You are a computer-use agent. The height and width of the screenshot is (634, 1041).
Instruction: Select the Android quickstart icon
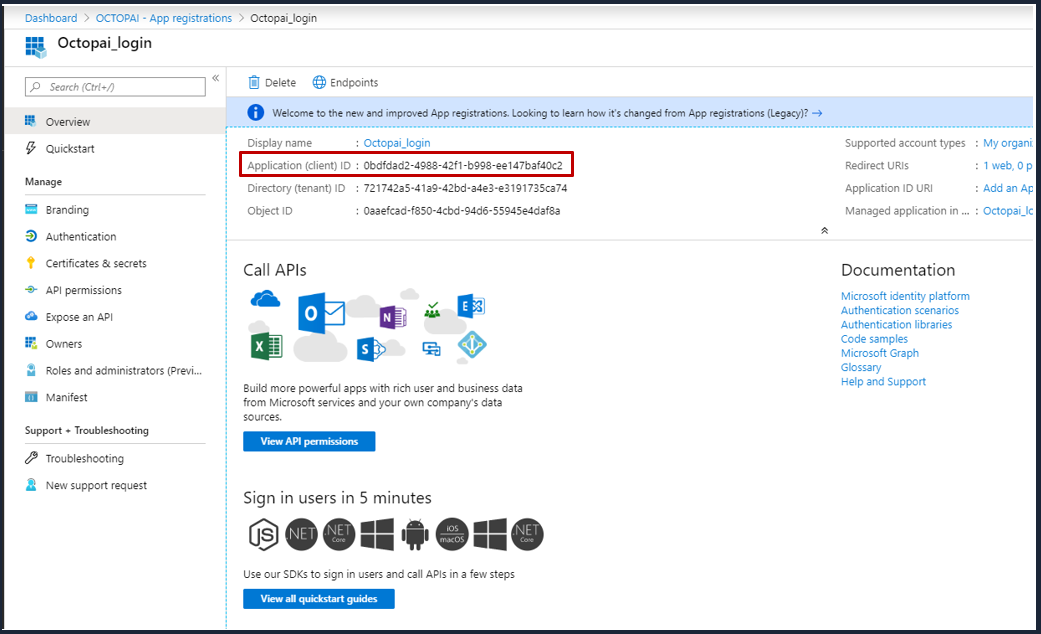point(415,534)
